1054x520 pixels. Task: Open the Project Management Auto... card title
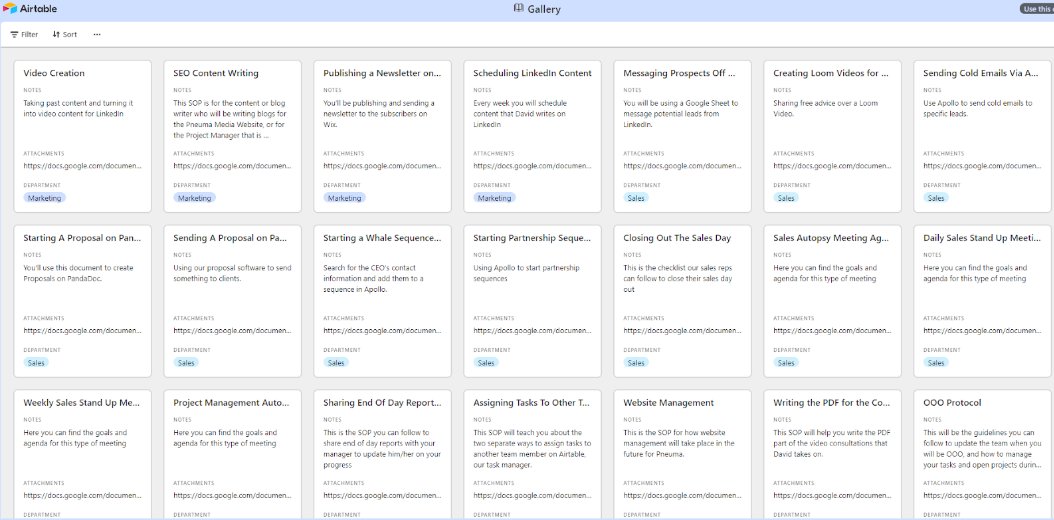[x=231, y=403]
